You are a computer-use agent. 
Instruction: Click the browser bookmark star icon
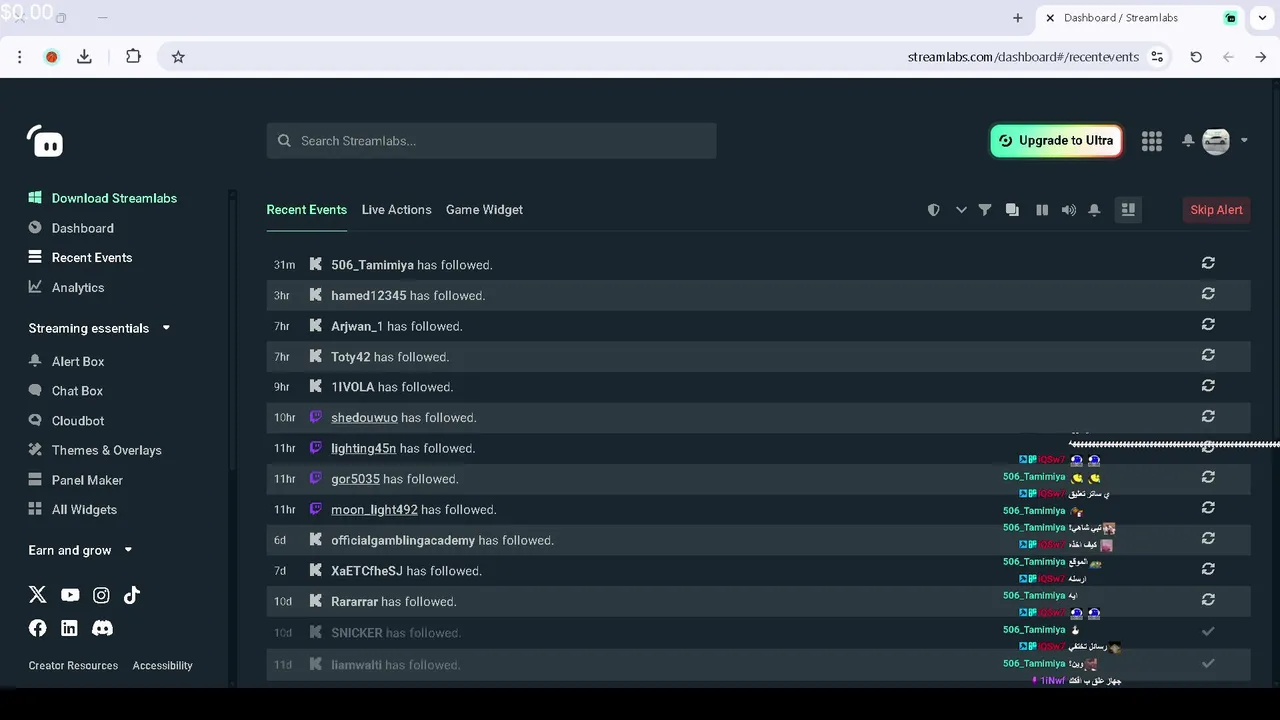(178, 57)
